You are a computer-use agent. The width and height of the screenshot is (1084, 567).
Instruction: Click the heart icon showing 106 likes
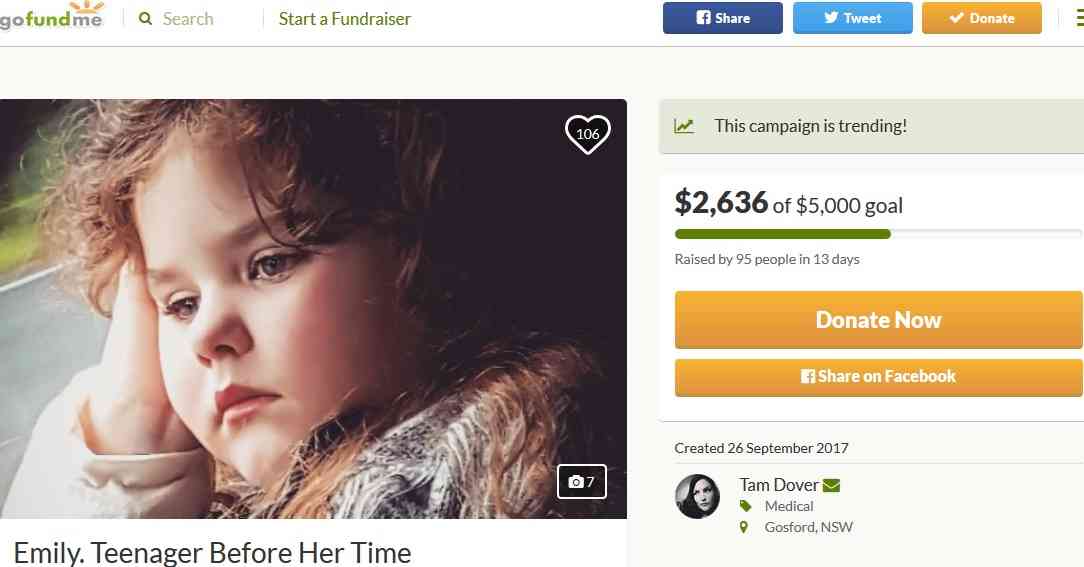[587, 134]
